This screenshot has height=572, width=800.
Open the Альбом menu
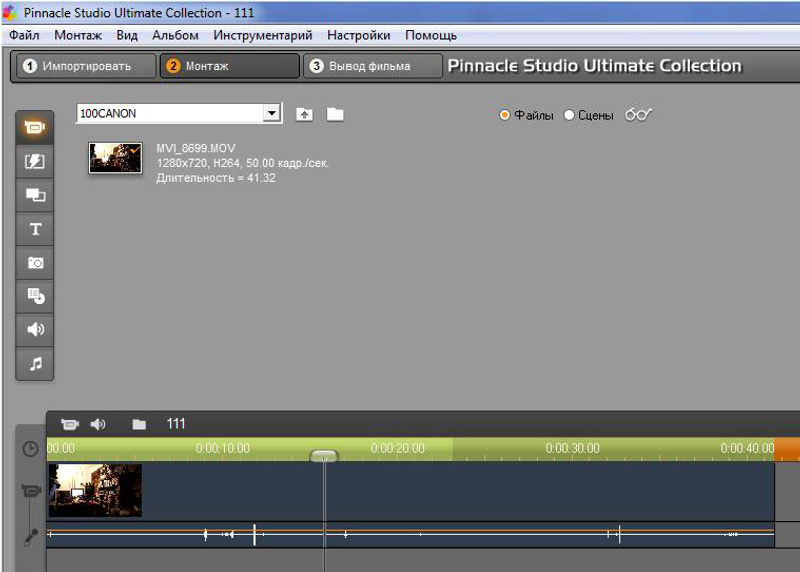click(x=175, y=35)
